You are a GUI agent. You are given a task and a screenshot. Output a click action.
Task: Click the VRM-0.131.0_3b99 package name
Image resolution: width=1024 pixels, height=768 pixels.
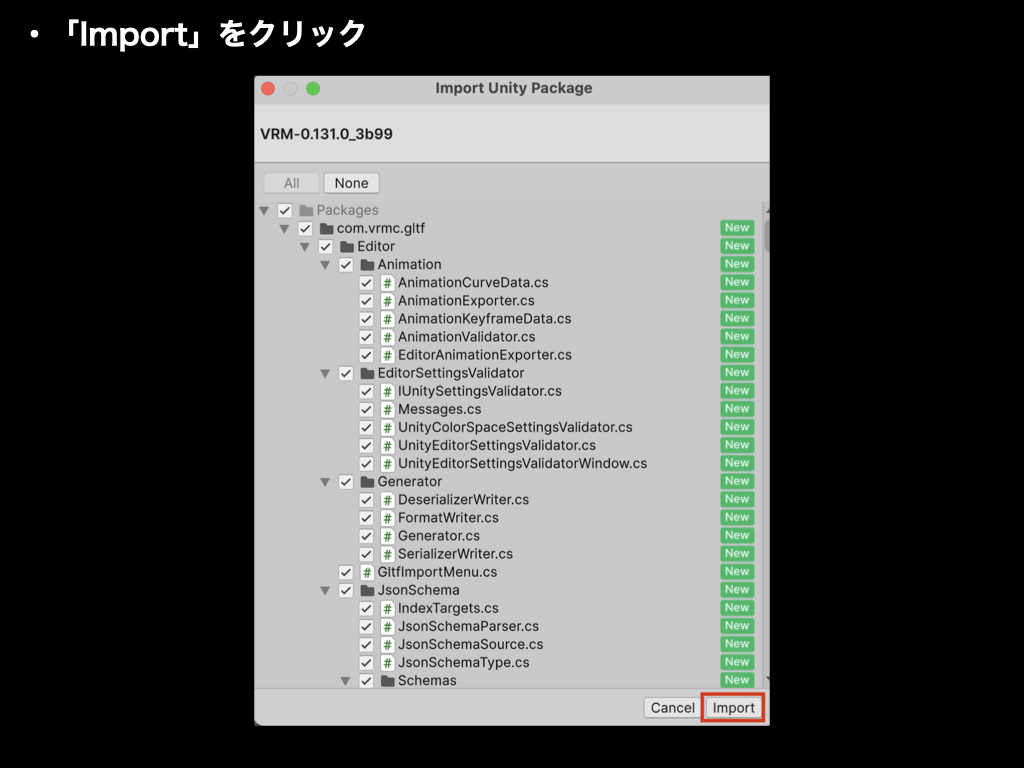tap(326, 134)
